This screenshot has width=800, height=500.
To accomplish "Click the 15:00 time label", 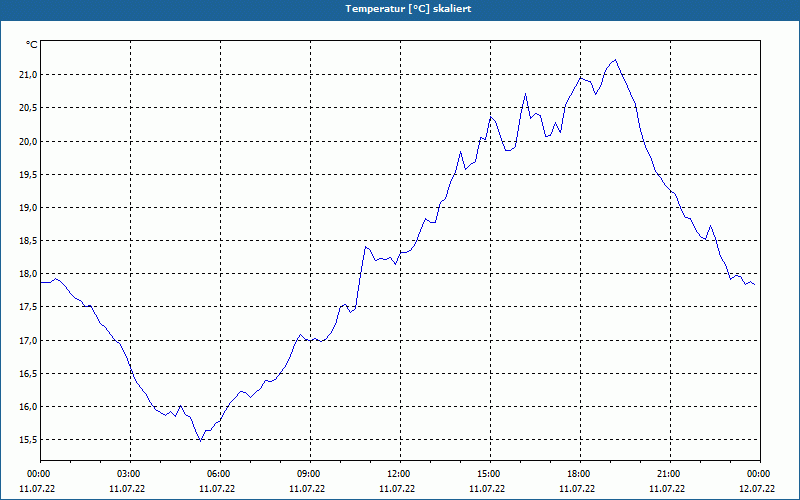I will pyautogui.click(x=490, y=474).
